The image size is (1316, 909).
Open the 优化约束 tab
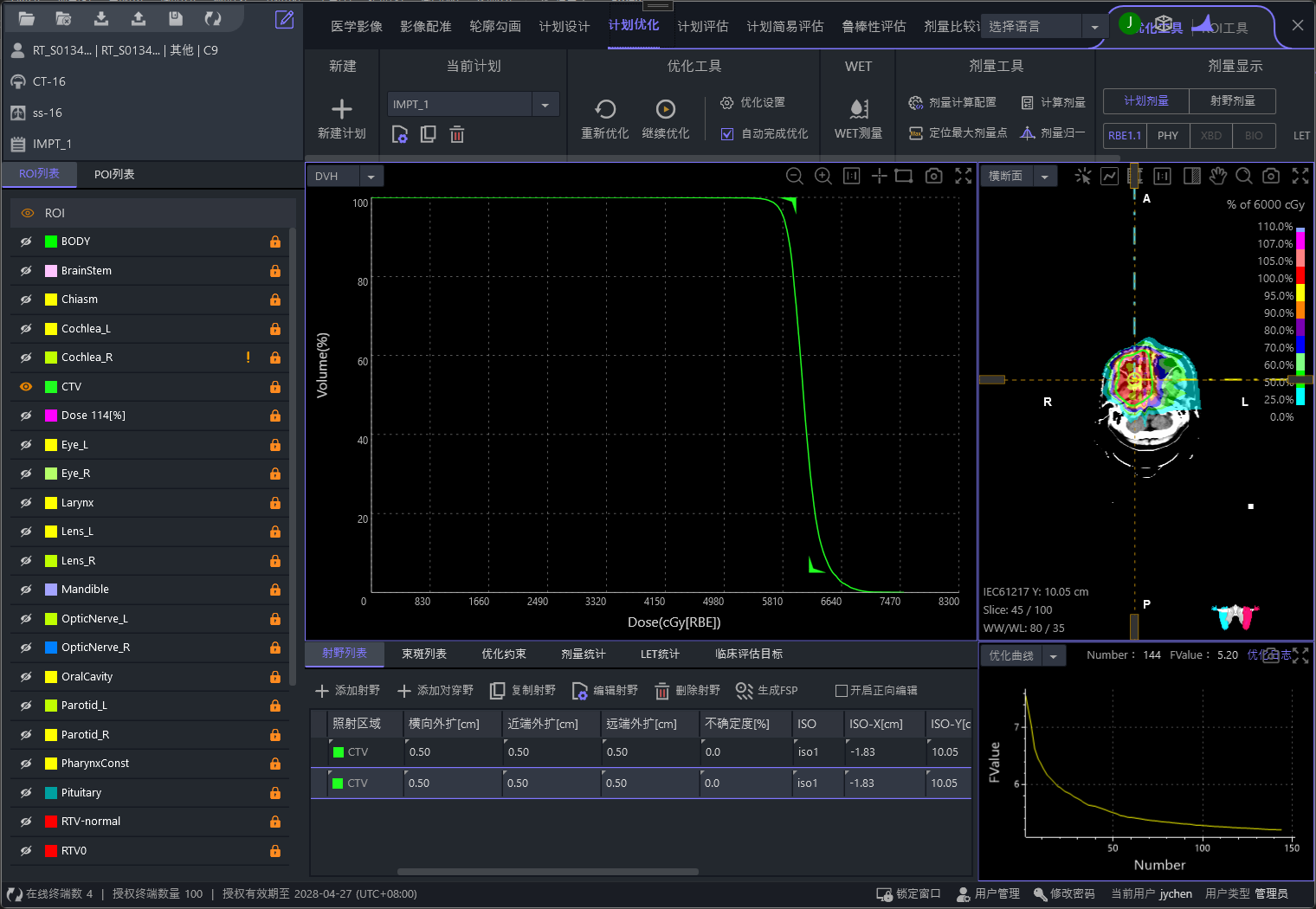(x=503, y=654)
